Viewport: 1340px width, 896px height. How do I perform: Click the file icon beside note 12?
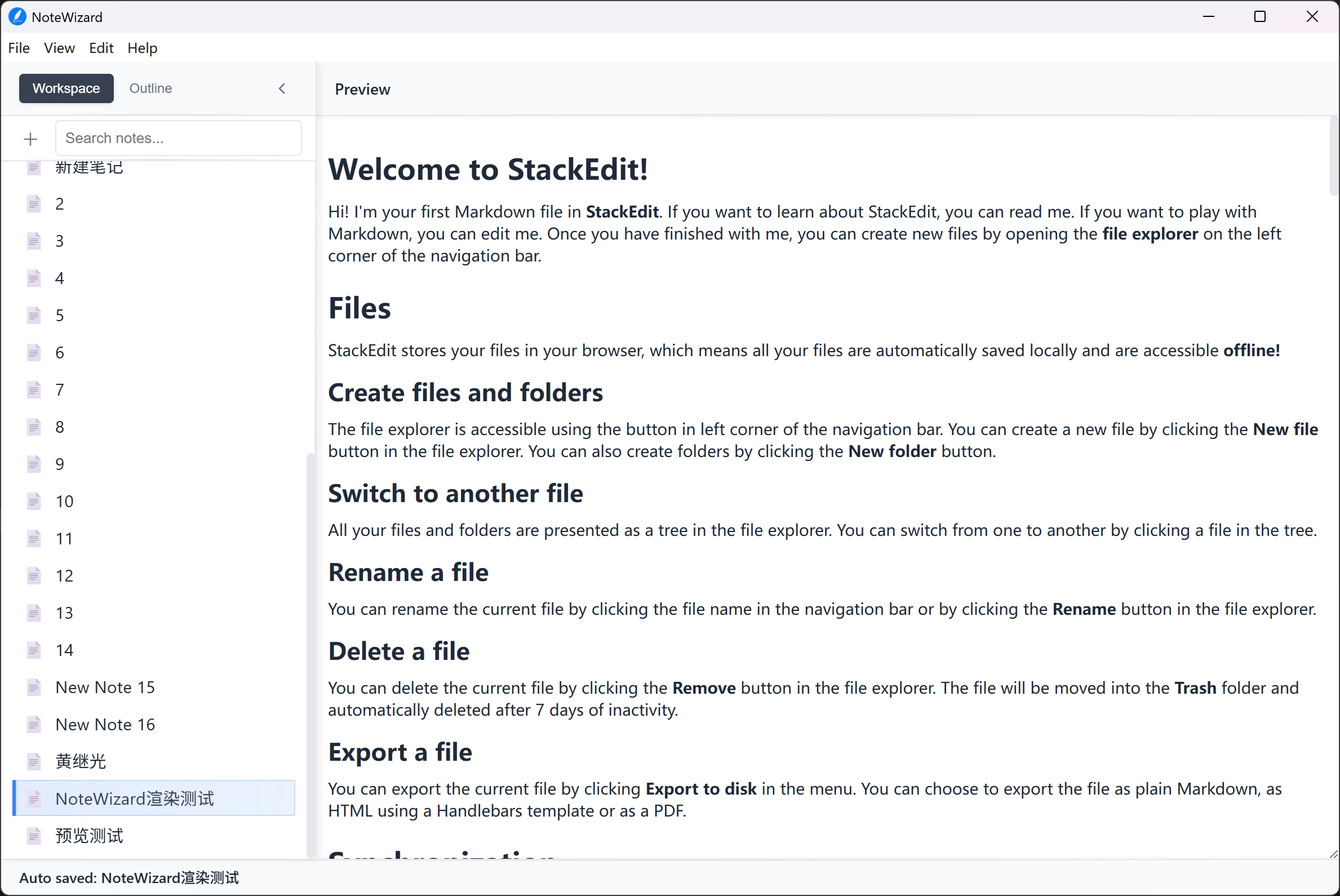pos(34,575)
